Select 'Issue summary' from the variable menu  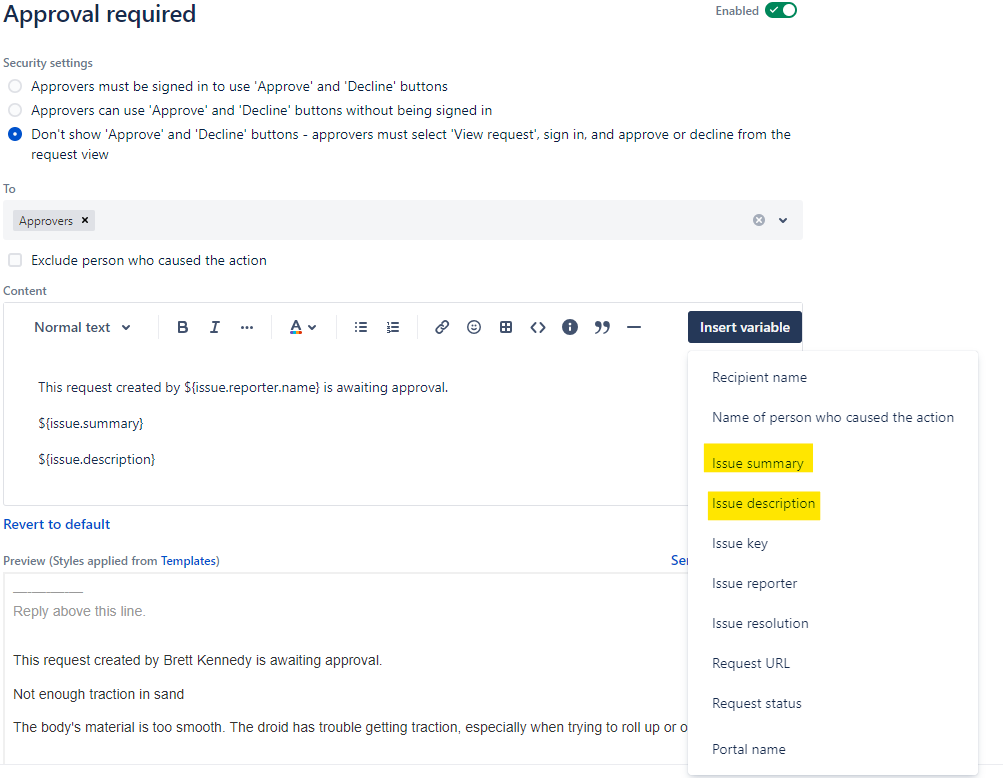[758, 461]
